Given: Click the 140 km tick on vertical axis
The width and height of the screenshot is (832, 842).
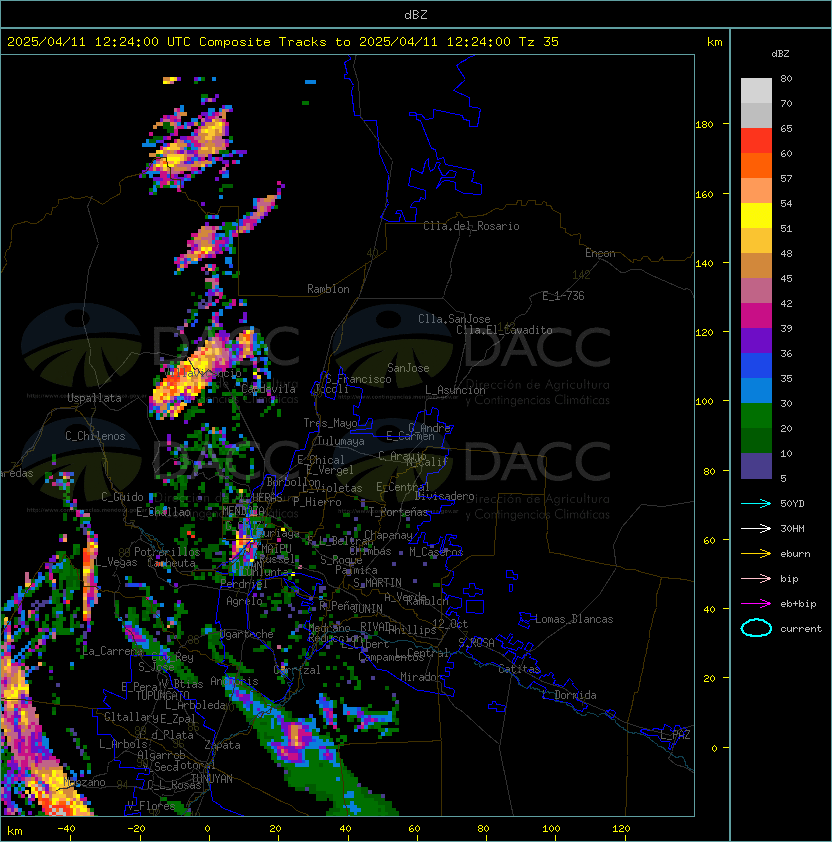Looking at the screenshot, I should pos(704,263).
